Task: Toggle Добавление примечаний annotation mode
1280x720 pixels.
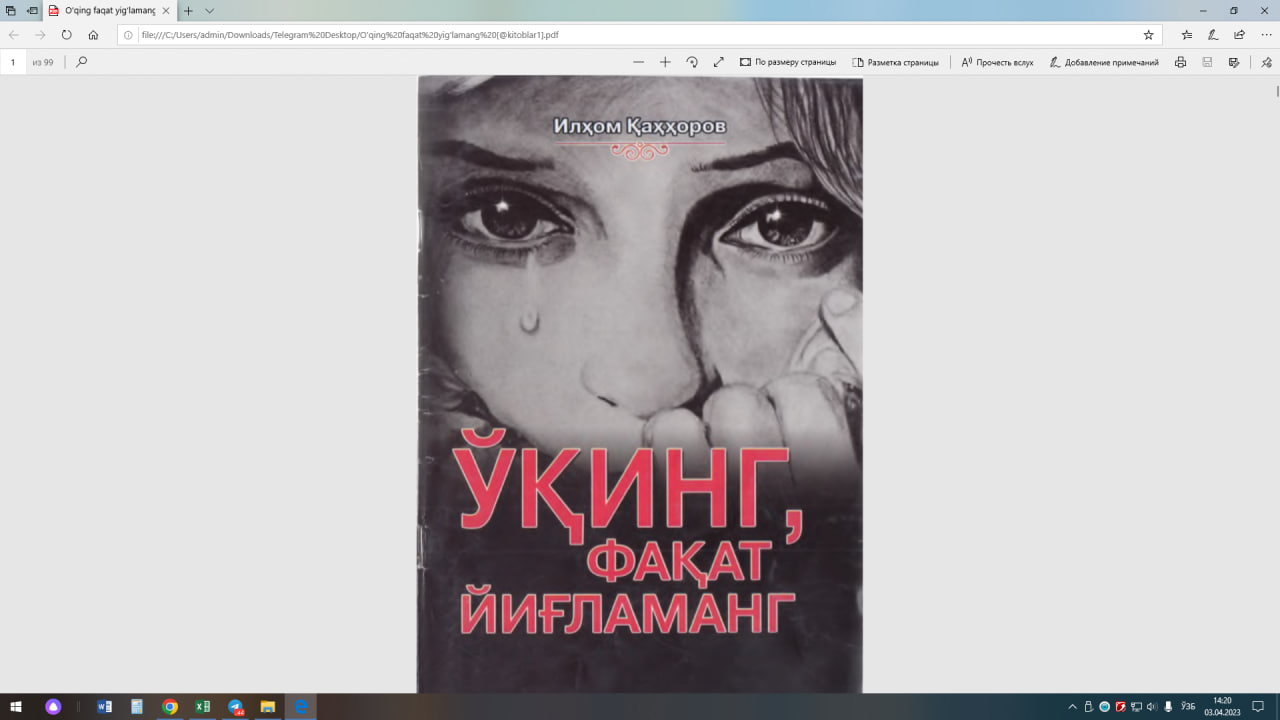Action: (x=1105, y=61)
